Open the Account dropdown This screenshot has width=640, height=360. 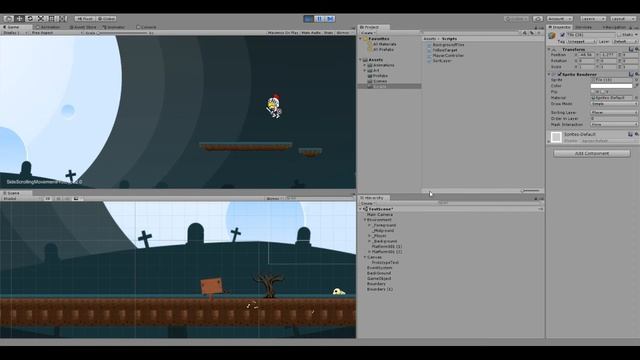click(x=560, y=19)
